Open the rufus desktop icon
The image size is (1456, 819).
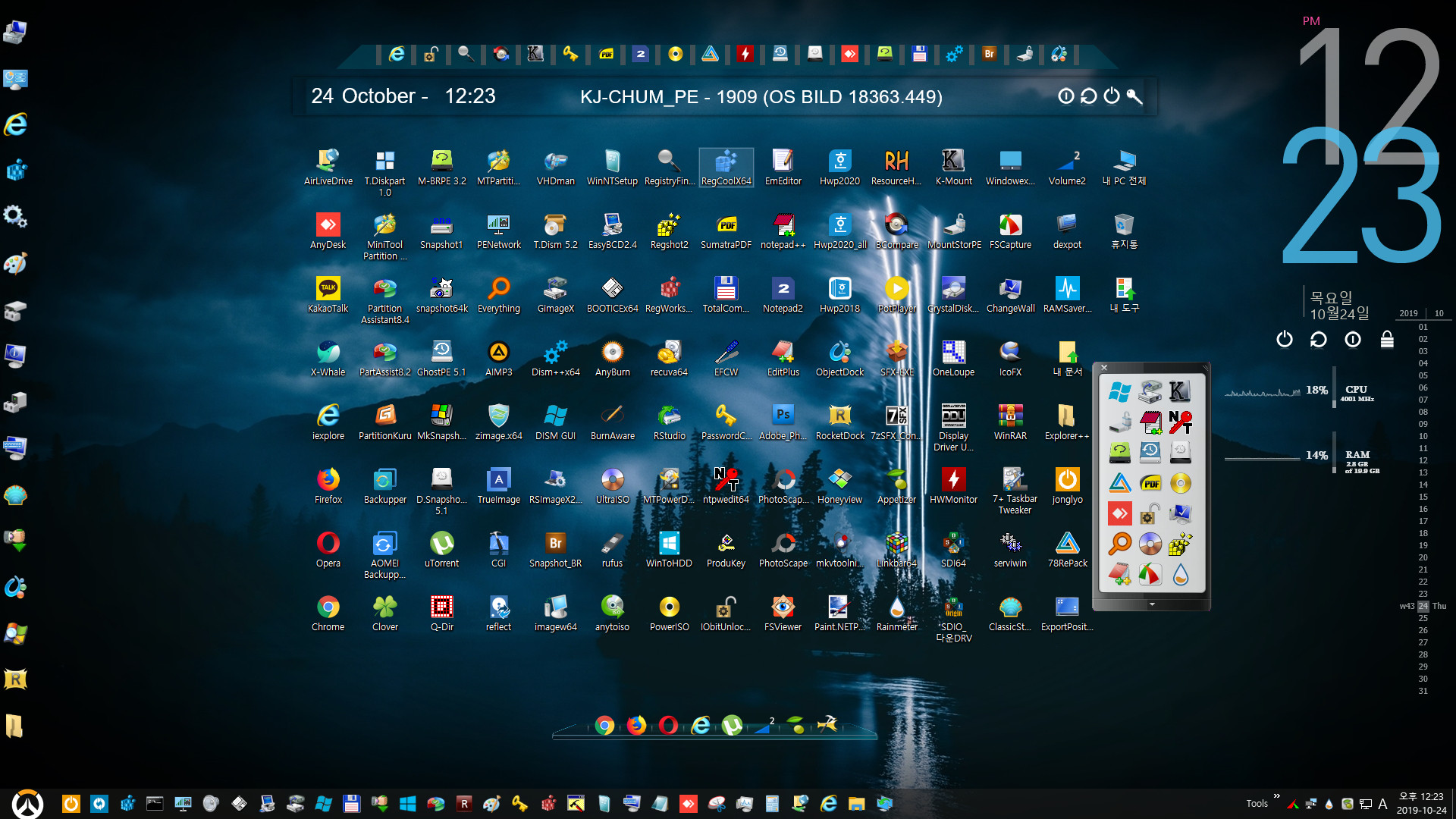coord(612,549)
